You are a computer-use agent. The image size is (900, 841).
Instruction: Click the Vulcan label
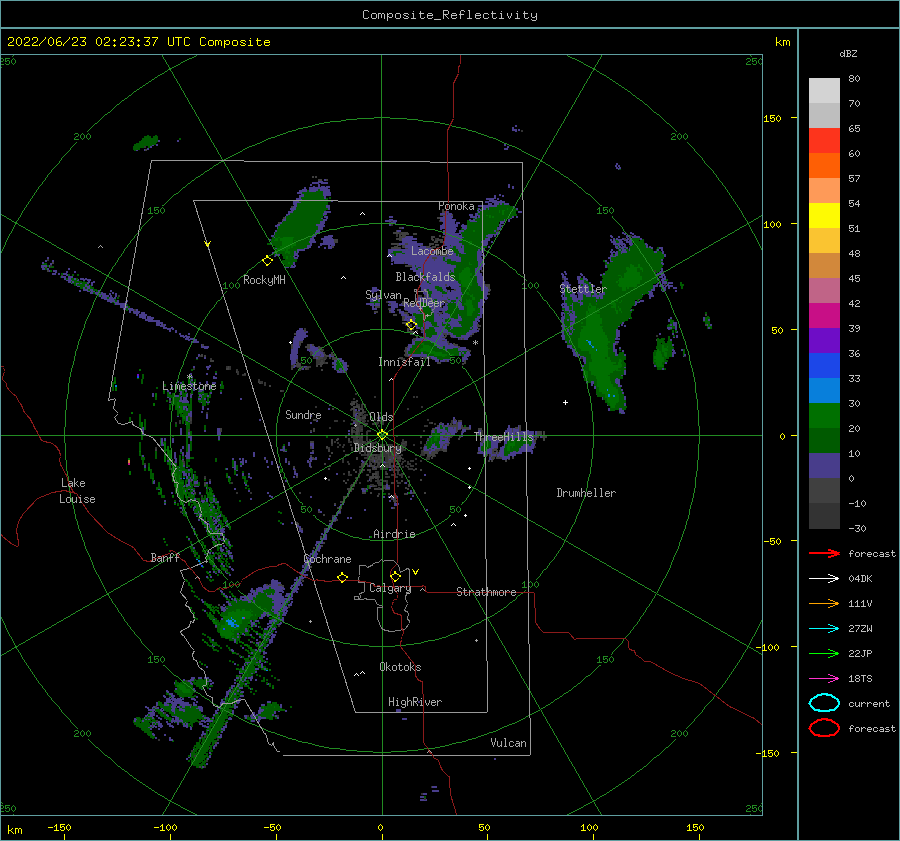point(508,743)
